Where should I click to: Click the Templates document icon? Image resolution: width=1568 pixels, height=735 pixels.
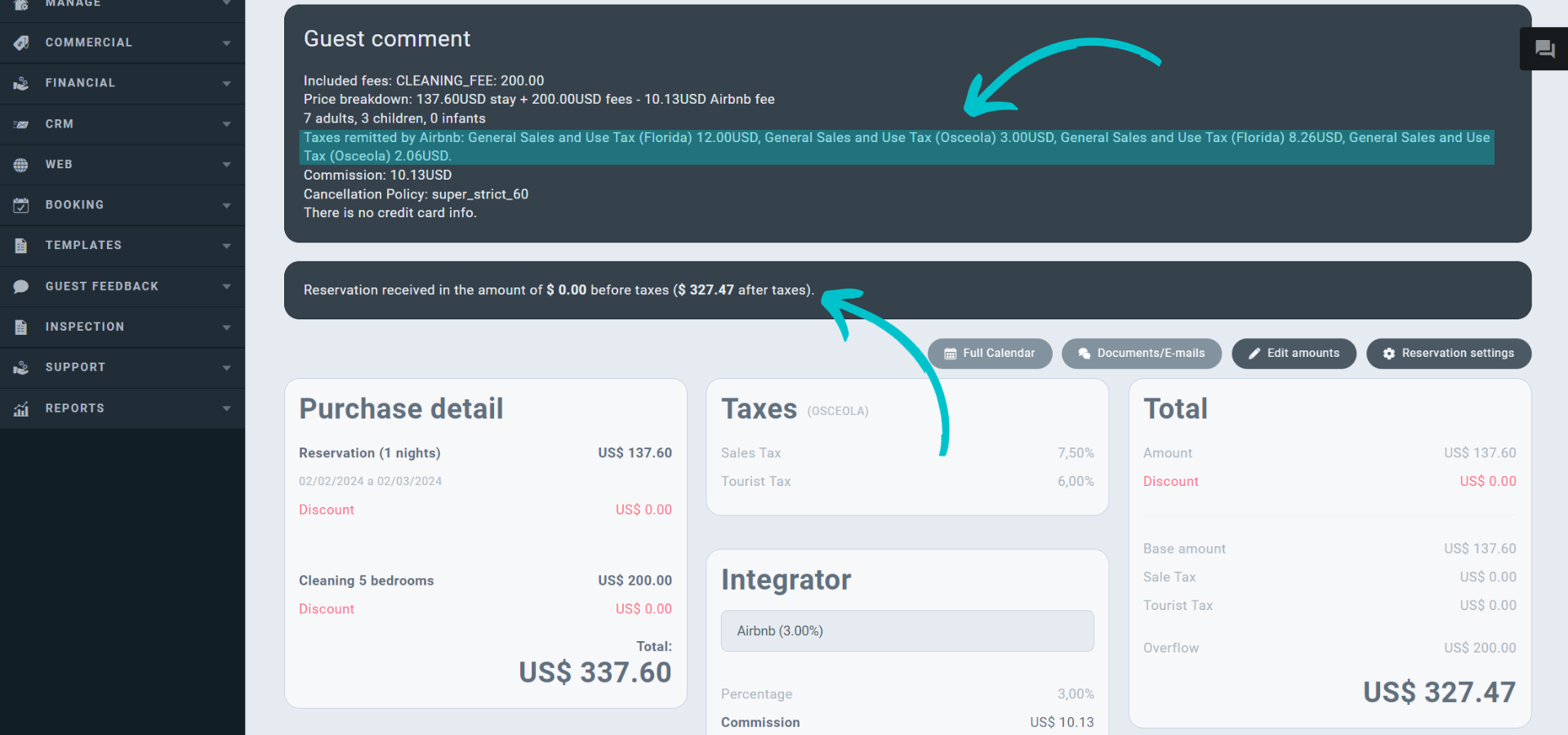point(21,245)
